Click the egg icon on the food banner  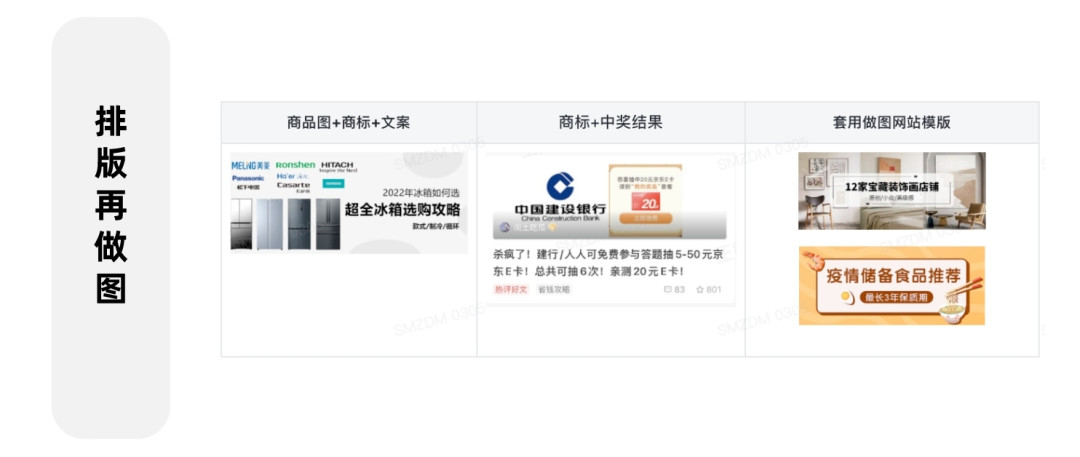pos(847,297)
